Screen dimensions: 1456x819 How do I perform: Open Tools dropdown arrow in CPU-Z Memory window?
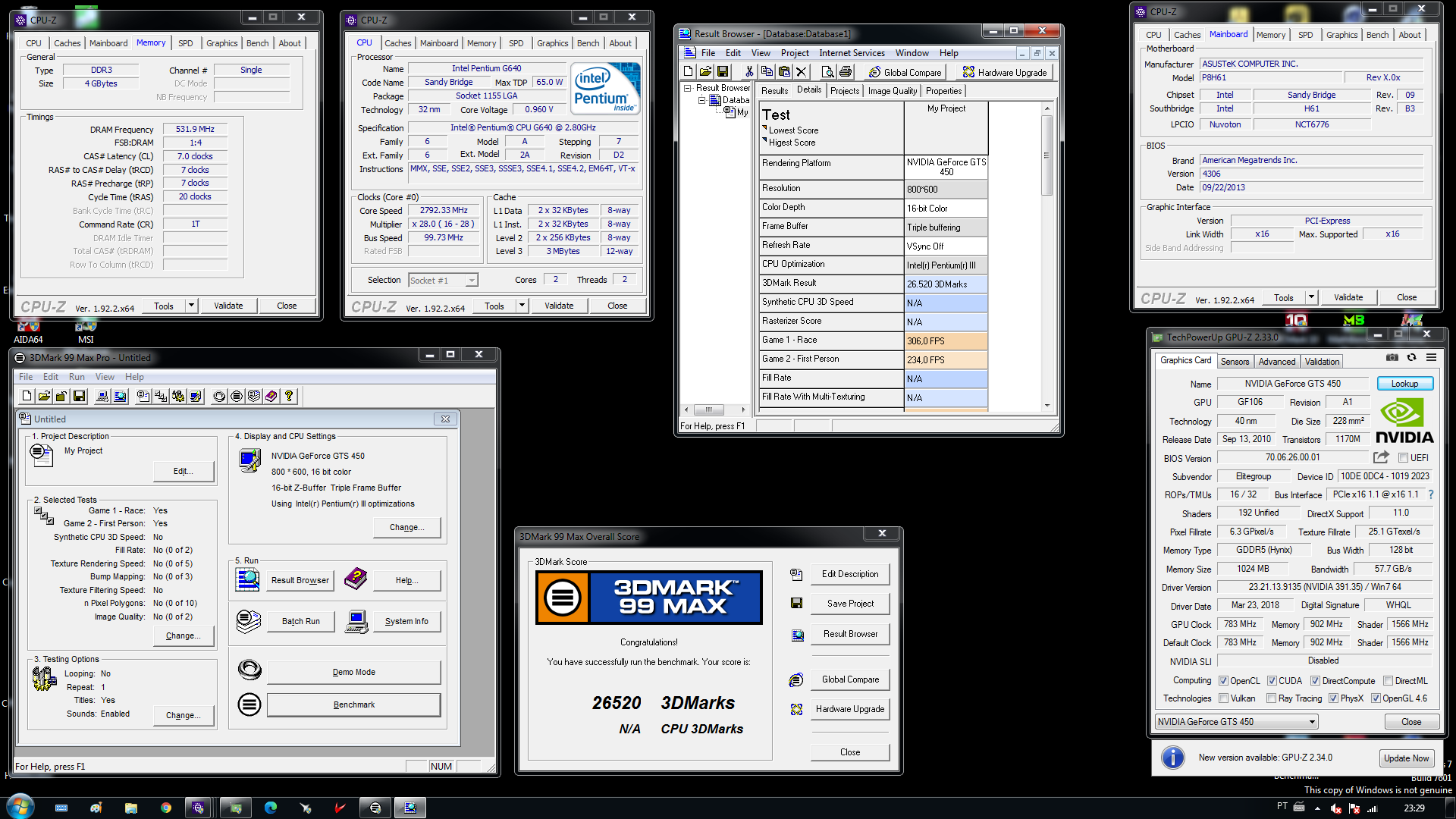[191, 306]
